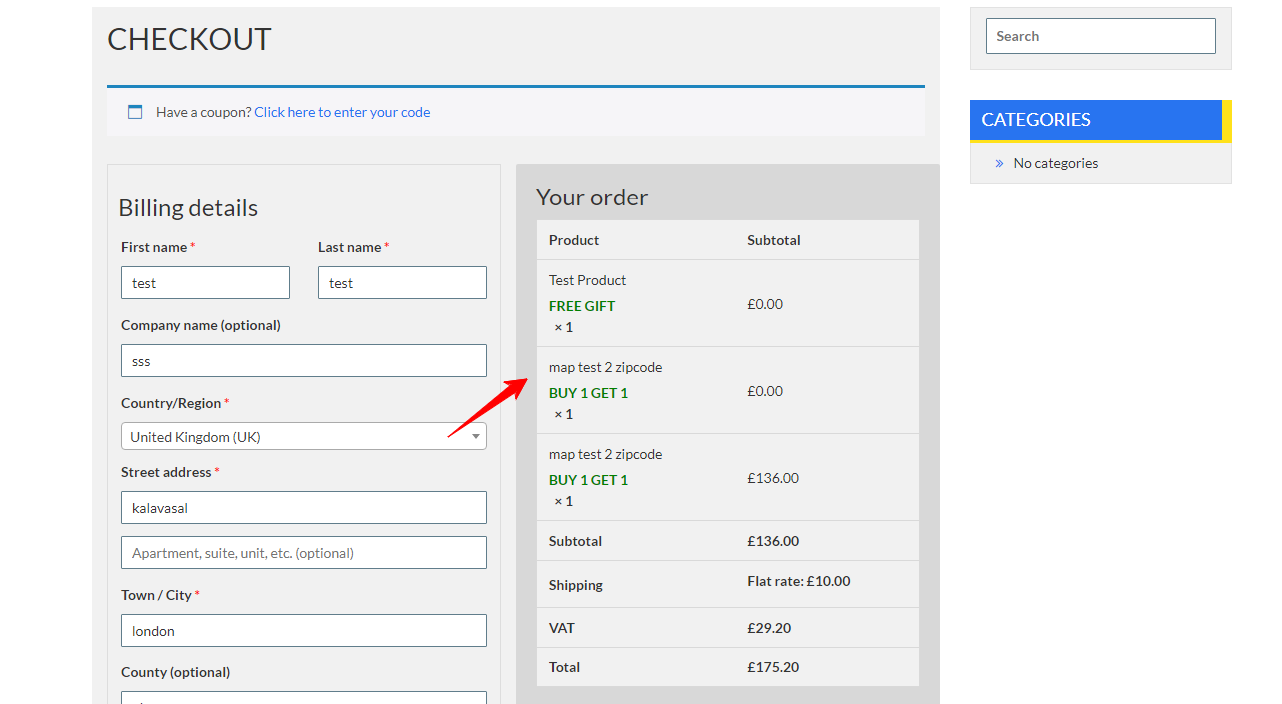Click the double-chevron icon beside No categories

coord(999,163)
